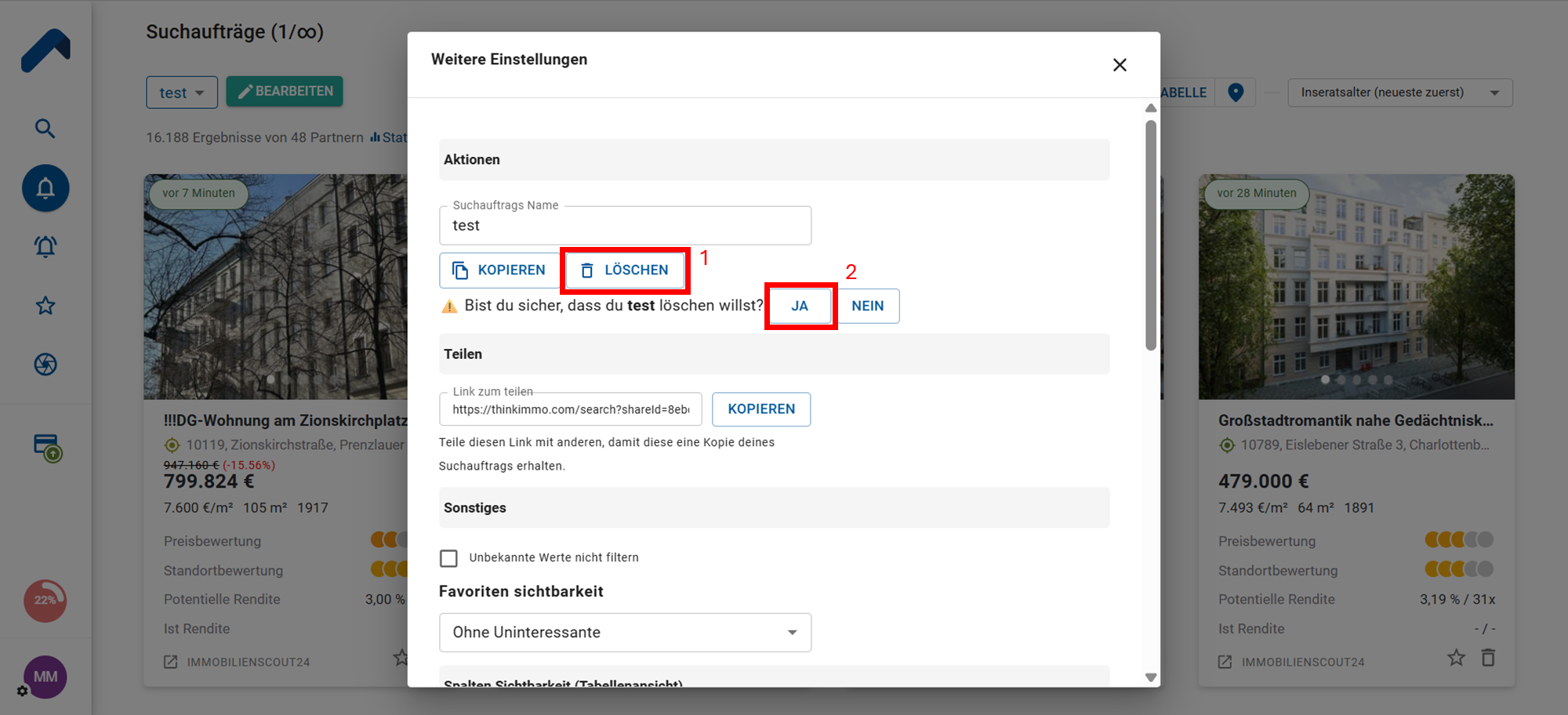This screenshot has width=1568, height=715.
Task: Open the test search order dropdown
Action: 181,93
